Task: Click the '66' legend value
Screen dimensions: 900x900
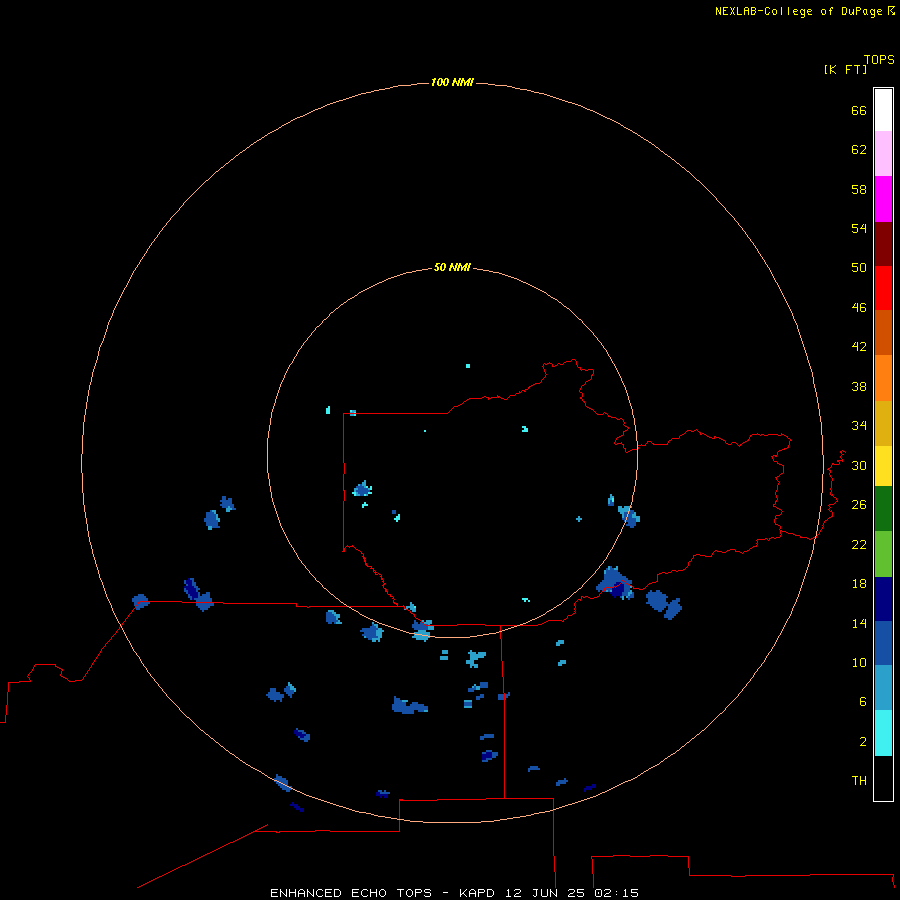Action: coord(859,110)
